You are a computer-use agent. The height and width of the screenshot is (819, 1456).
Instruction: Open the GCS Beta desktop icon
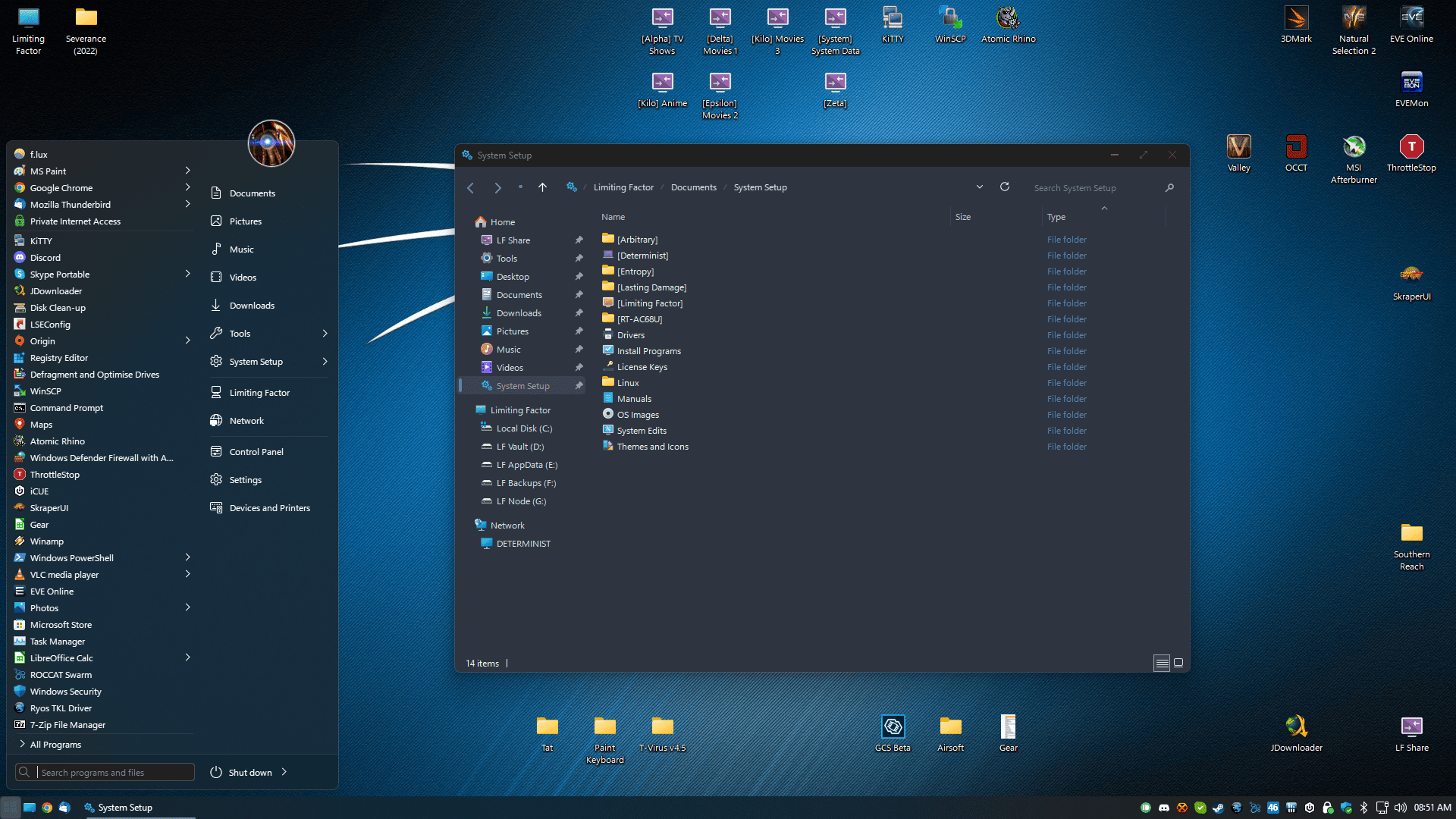pos(893,733)
